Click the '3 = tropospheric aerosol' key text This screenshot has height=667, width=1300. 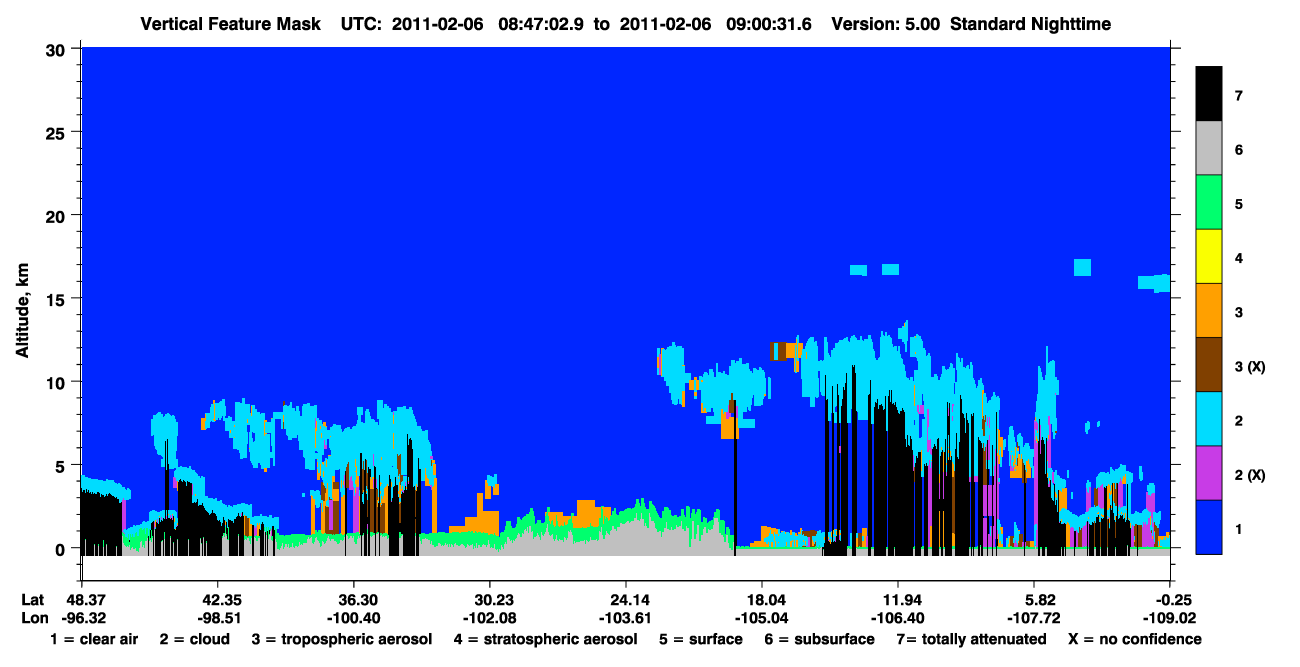click(x=341, y=639)
